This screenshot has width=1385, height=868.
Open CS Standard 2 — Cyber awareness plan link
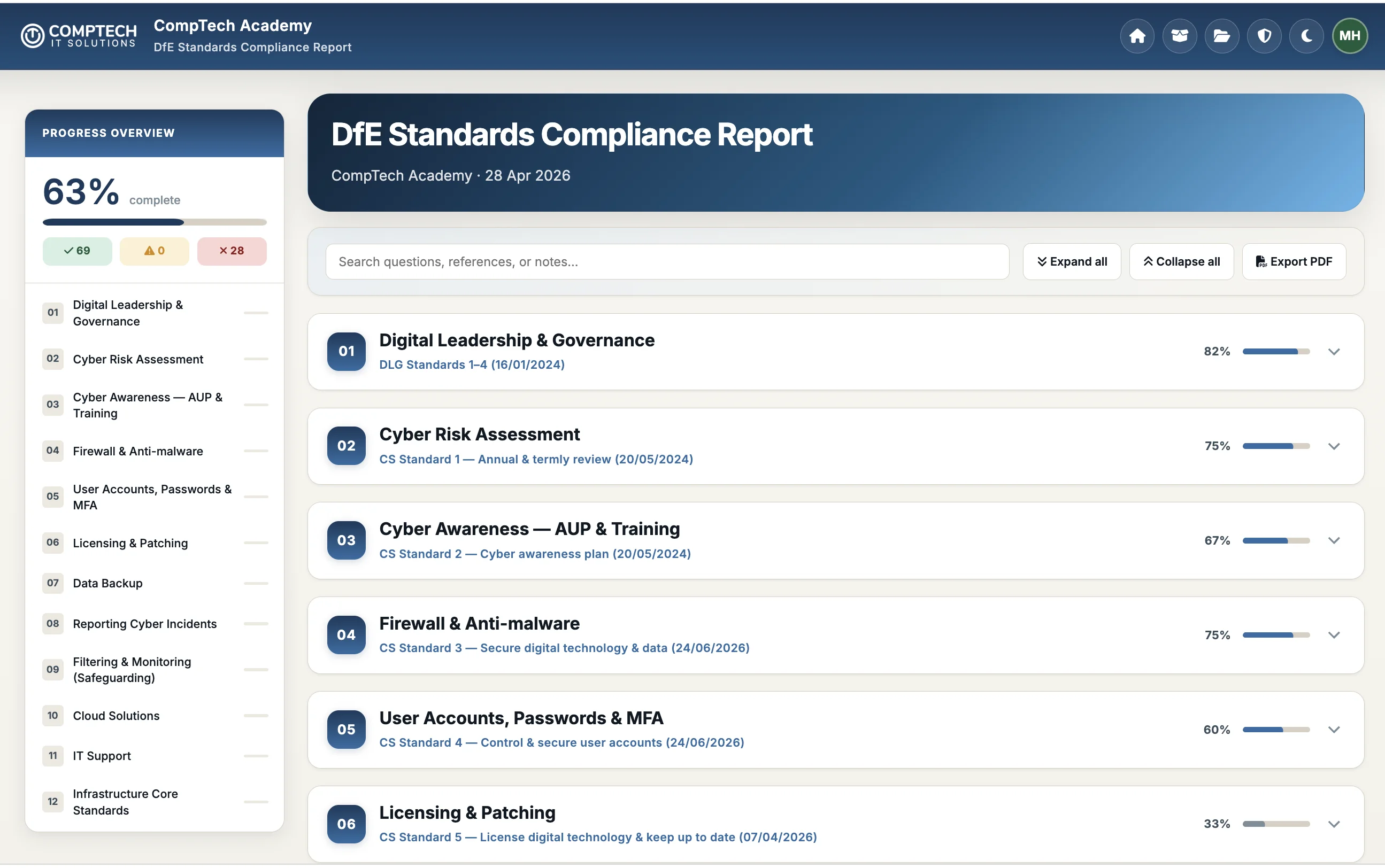pyautogui.click(x=535, y=554)
